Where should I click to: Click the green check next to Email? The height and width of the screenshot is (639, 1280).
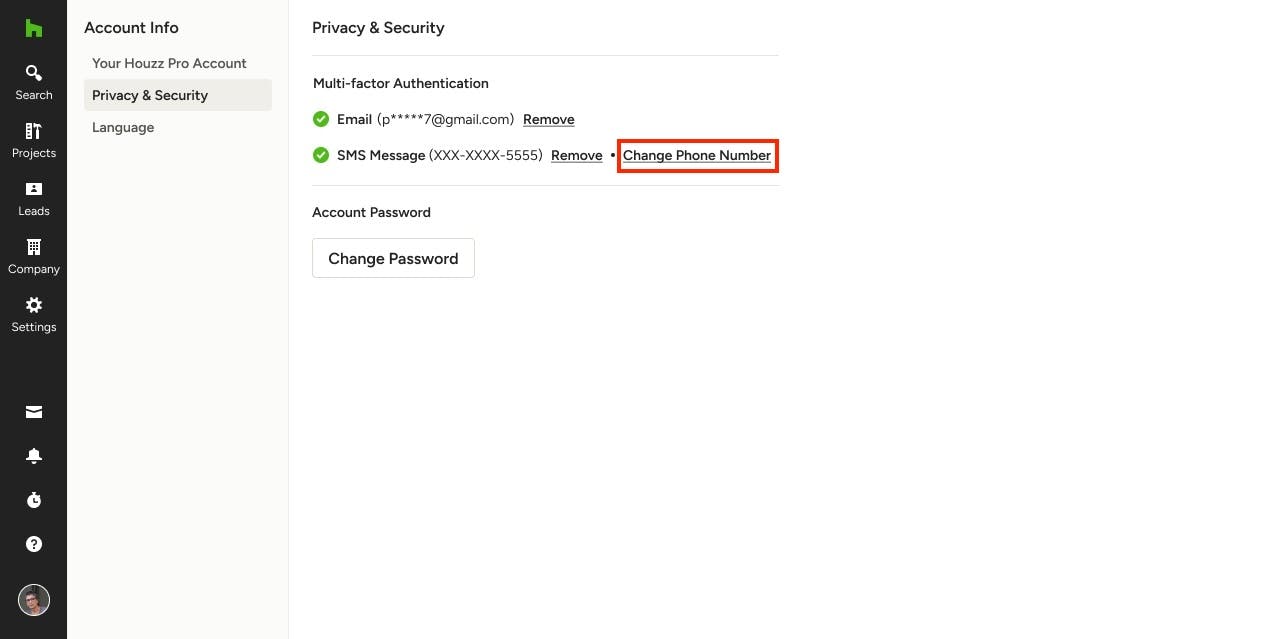coord(321,119)
